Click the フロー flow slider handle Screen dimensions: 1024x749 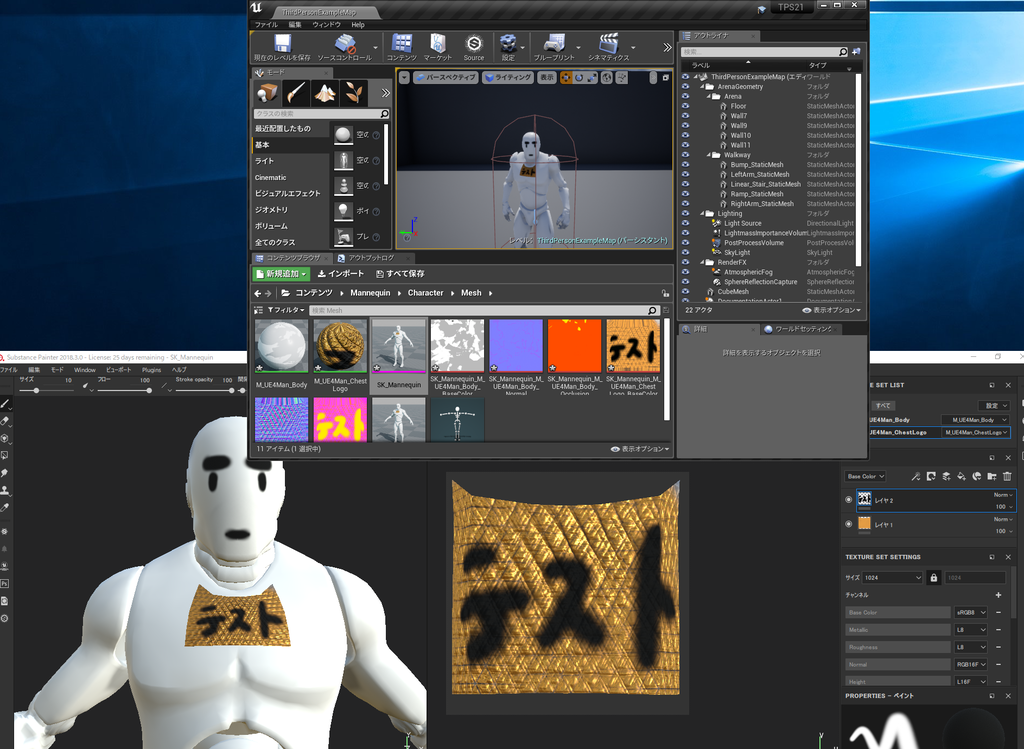pyautogui.click(x=149, y=390)
